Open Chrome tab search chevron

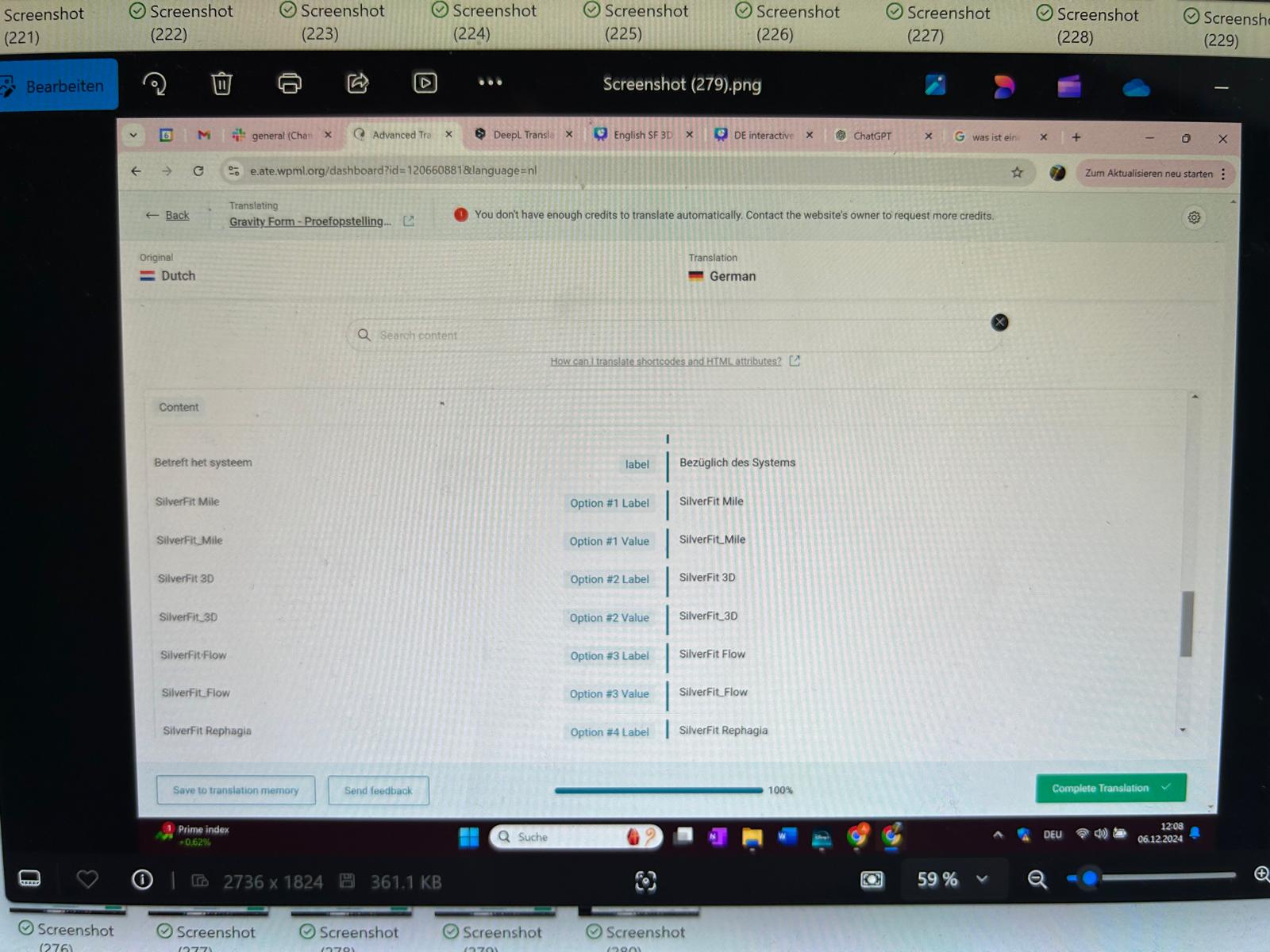pos(133,135)
